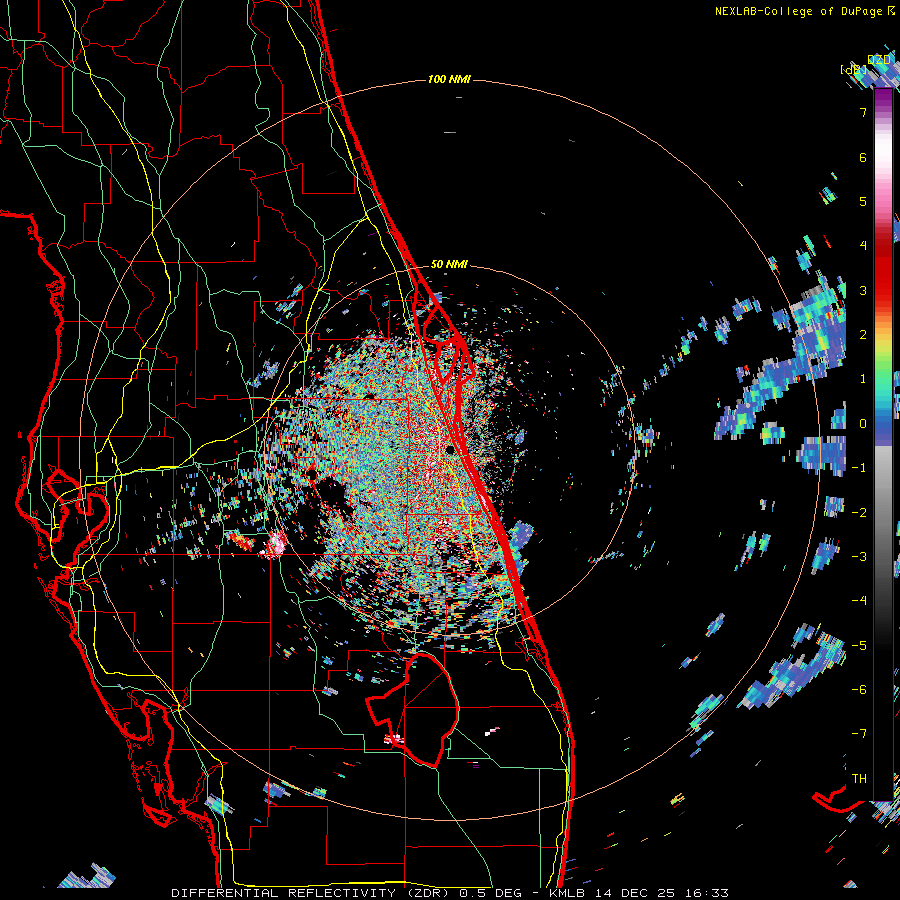Viewport: 900px width, 900px height.
Task: Click the 2 value on the scale
Action: 863,335
